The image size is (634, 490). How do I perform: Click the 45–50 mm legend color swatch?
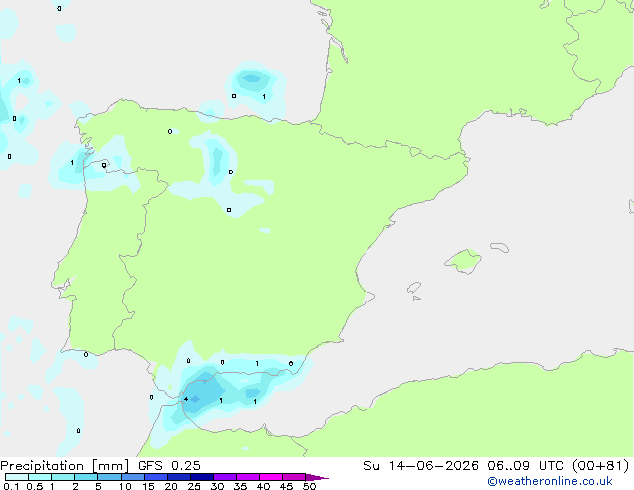click(294, 477)
